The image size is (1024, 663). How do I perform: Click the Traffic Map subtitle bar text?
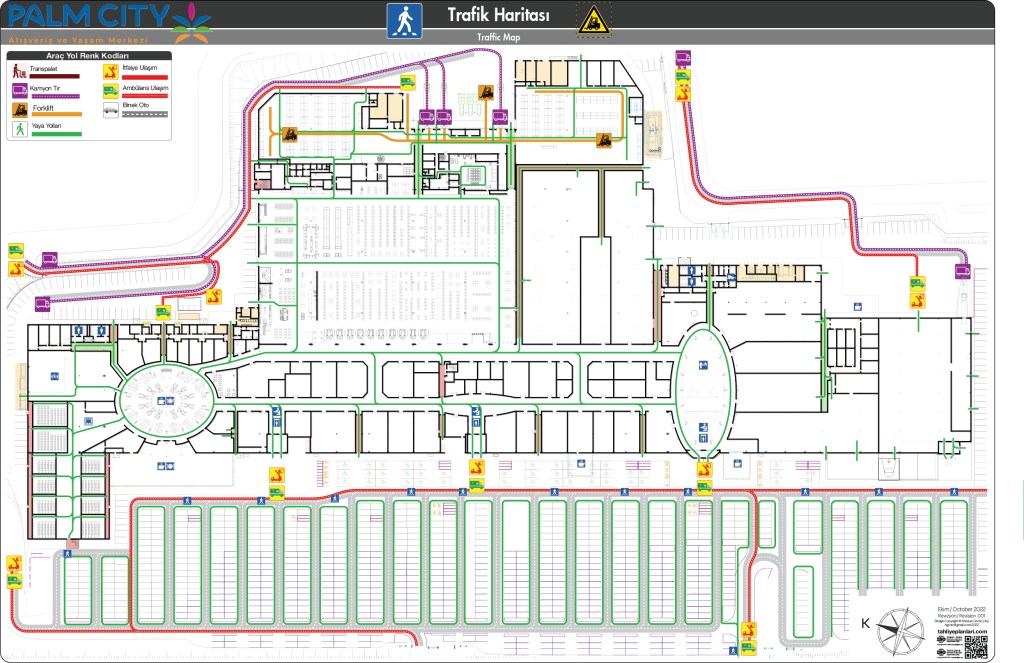(x=500, y=37)
